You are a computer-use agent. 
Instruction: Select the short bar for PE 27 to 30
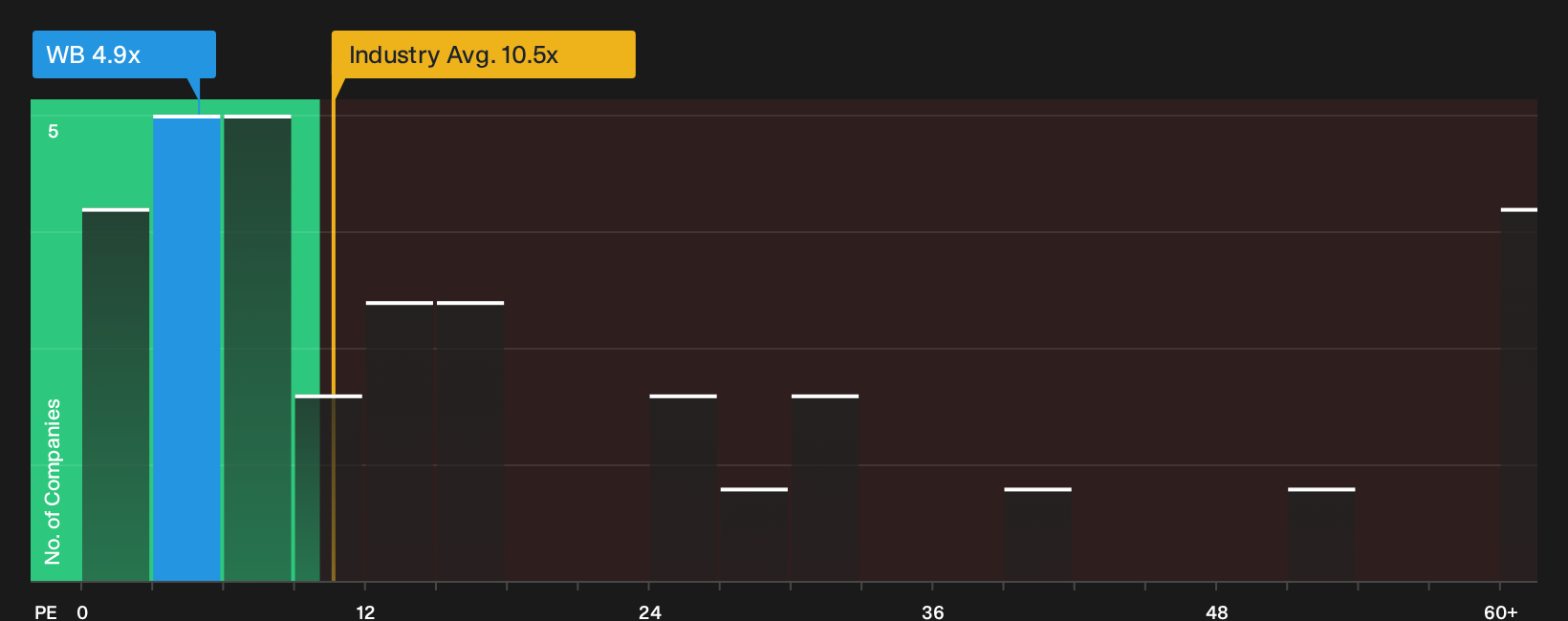point(754,534)
